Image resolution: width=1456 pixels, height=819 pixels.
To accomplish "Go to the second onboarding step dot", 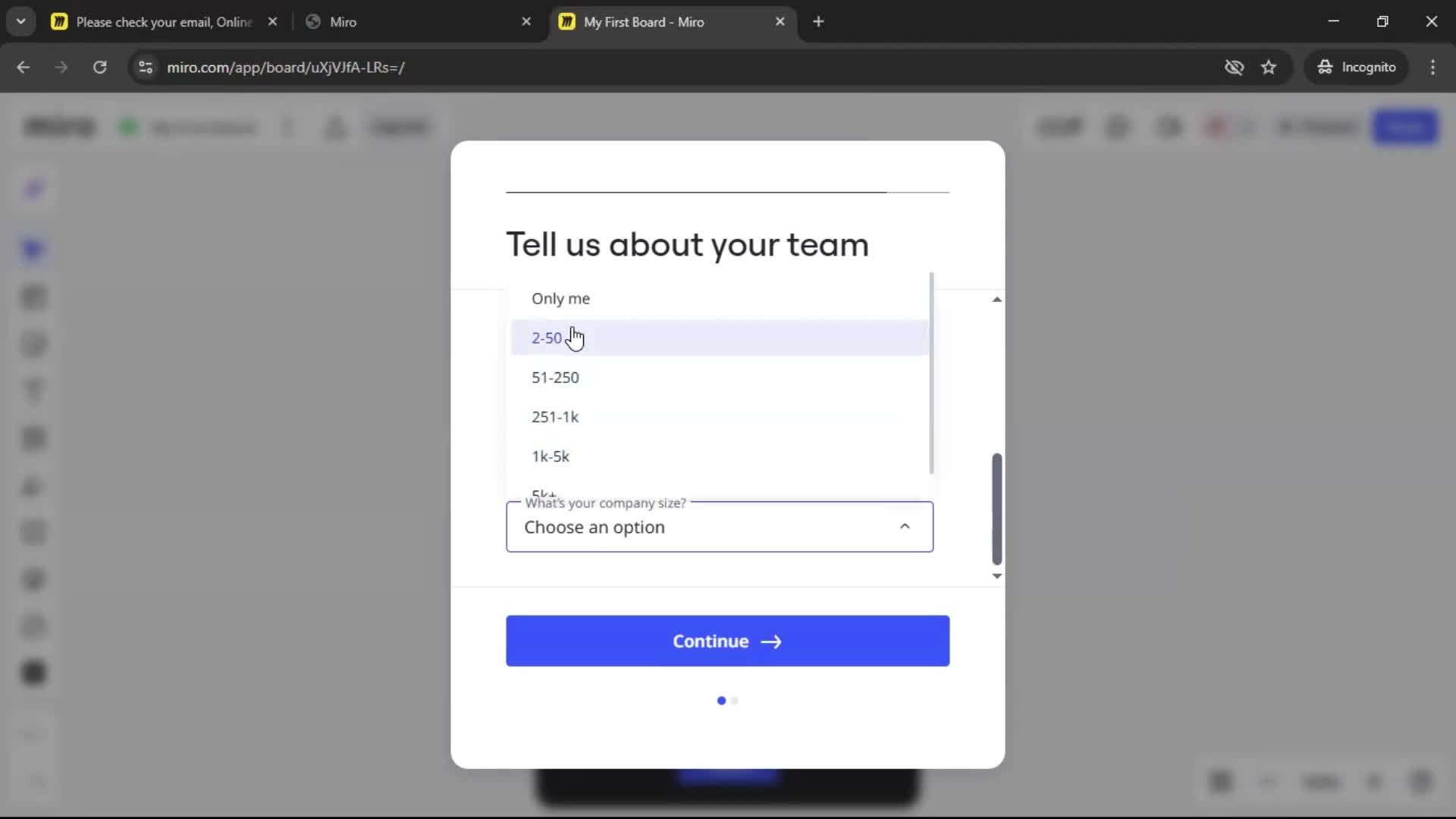I will [x=734, y=701].
